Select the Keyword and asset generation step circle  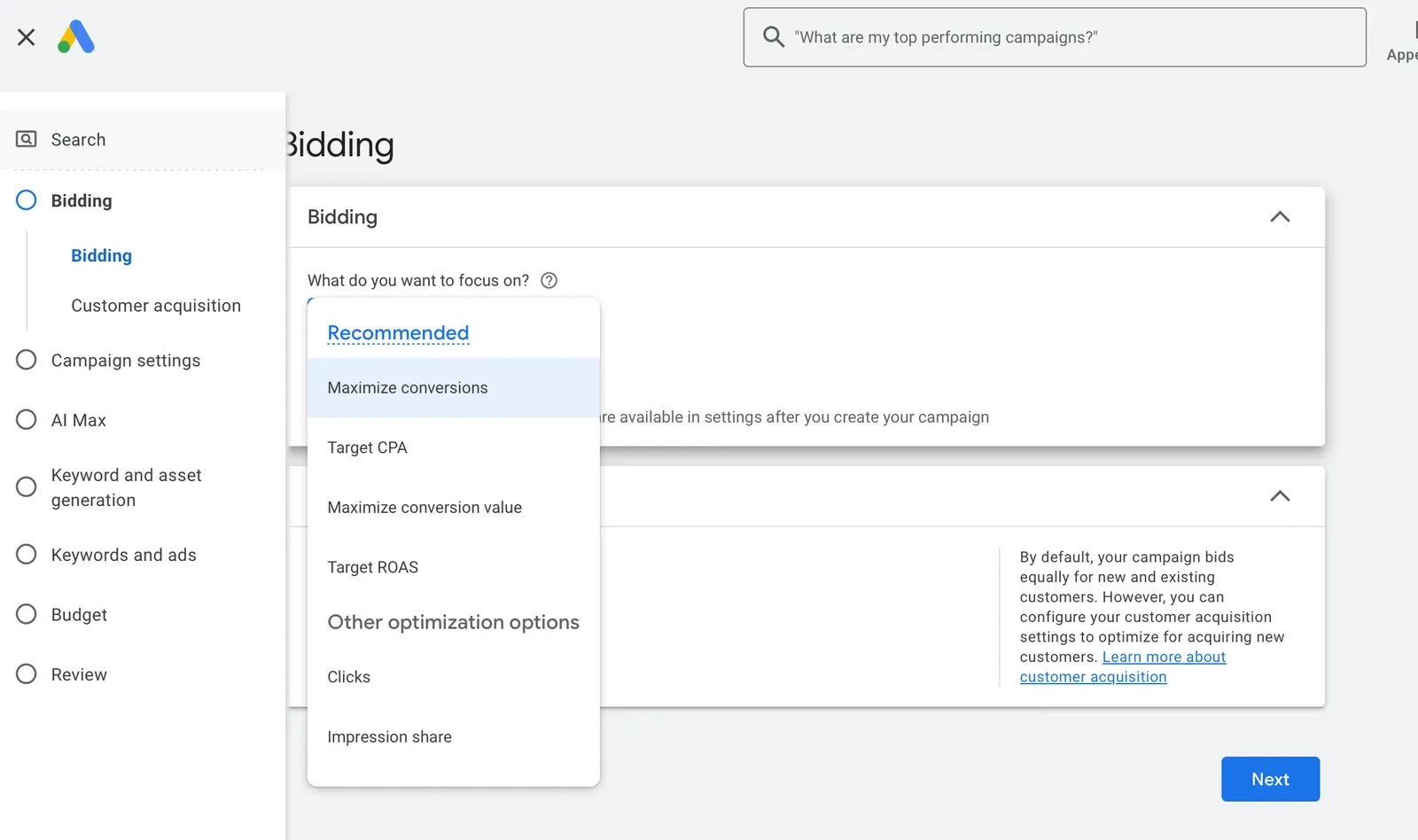[27, 487]
